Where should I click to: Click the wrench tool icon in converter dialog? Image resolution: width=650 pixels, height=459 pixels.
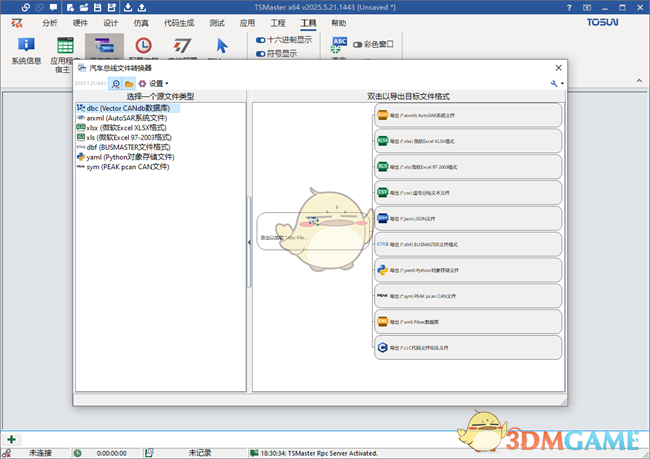click(554, 83)
